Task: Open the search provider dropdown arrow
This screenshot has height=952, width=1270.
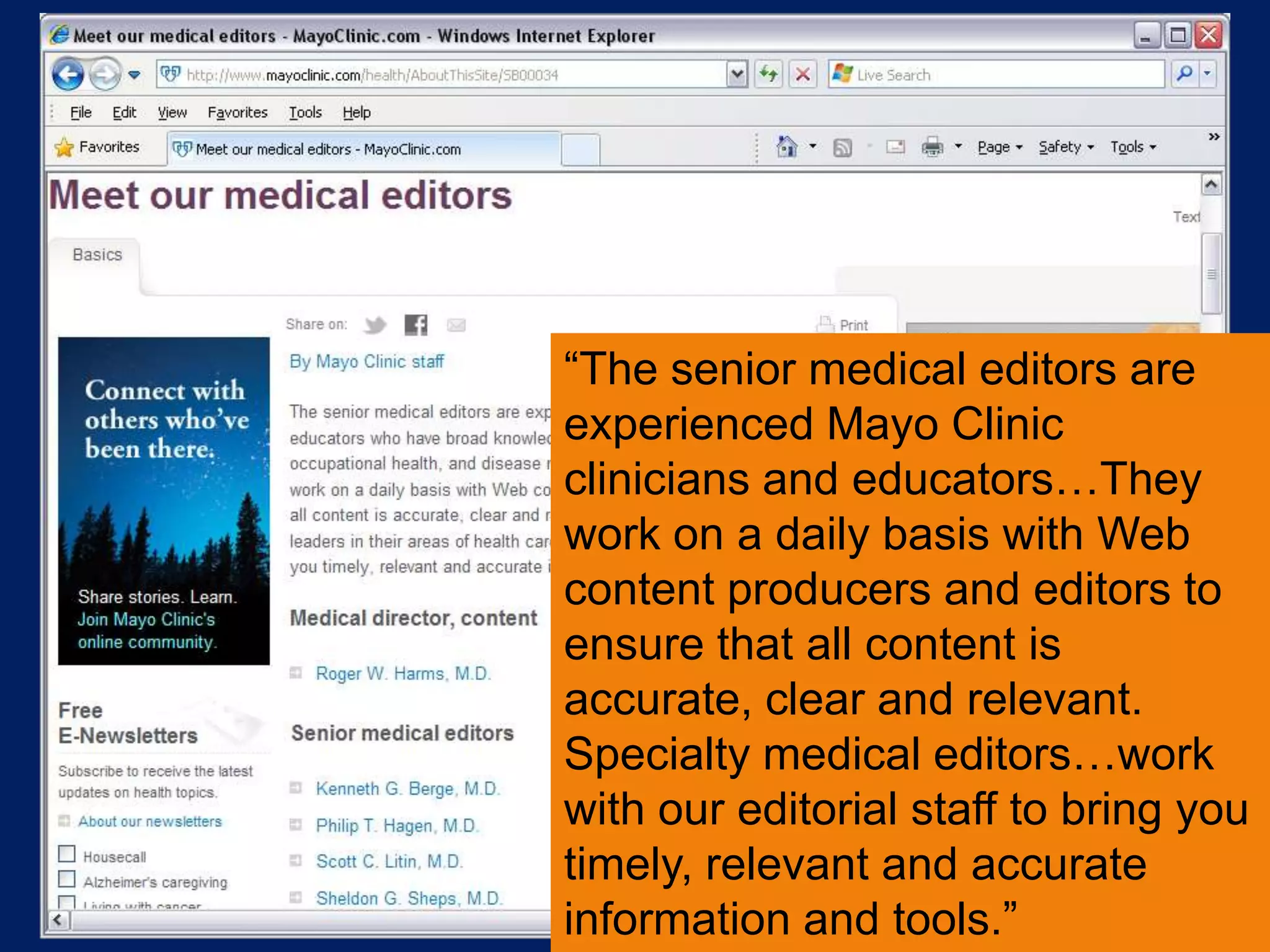Action: click(1207, 74)
